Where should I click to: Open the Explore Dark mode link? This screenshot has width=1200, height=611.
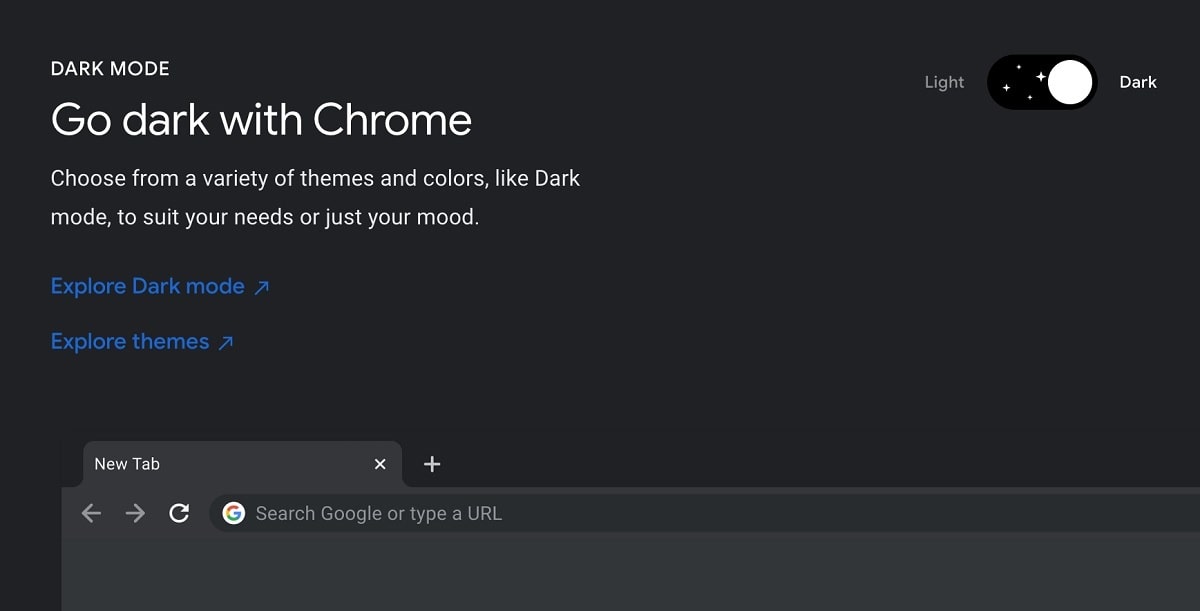point(160,286)
